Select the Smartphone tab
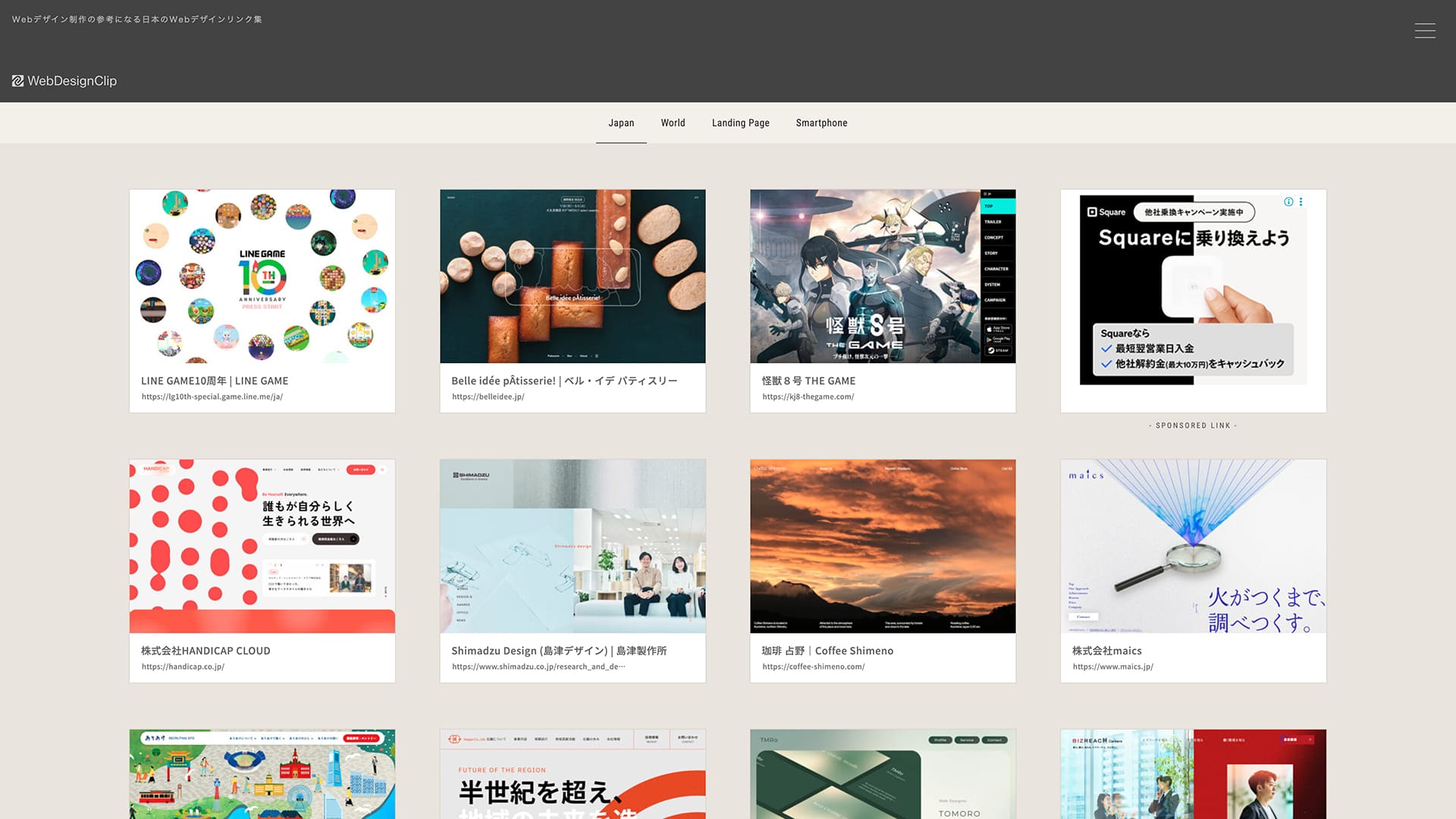The height and width of the screenshot is (819, 1456). [x=821, y=123]
